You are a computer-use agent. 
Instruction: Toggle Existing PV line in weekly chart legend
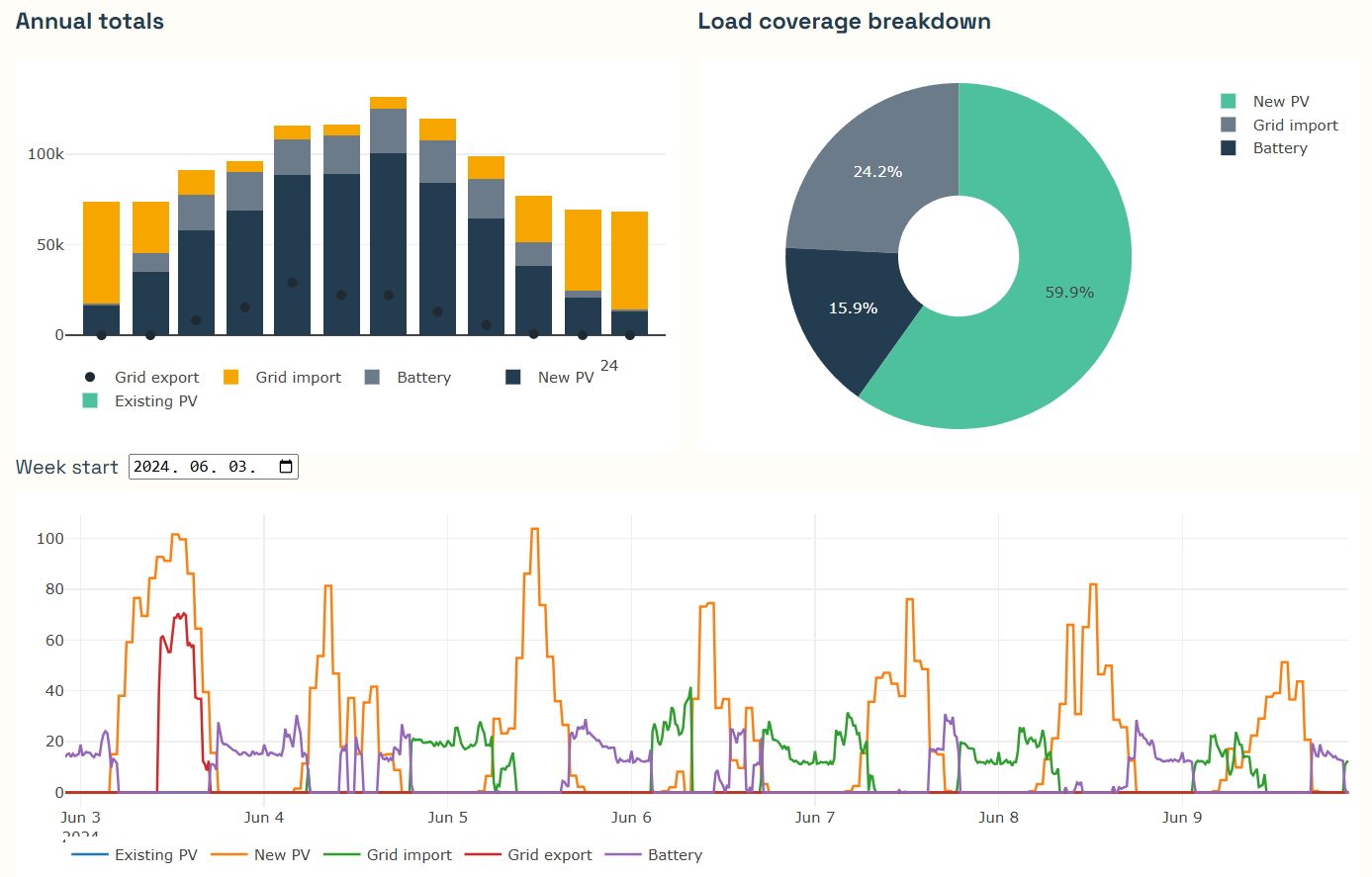click(155, 855)
